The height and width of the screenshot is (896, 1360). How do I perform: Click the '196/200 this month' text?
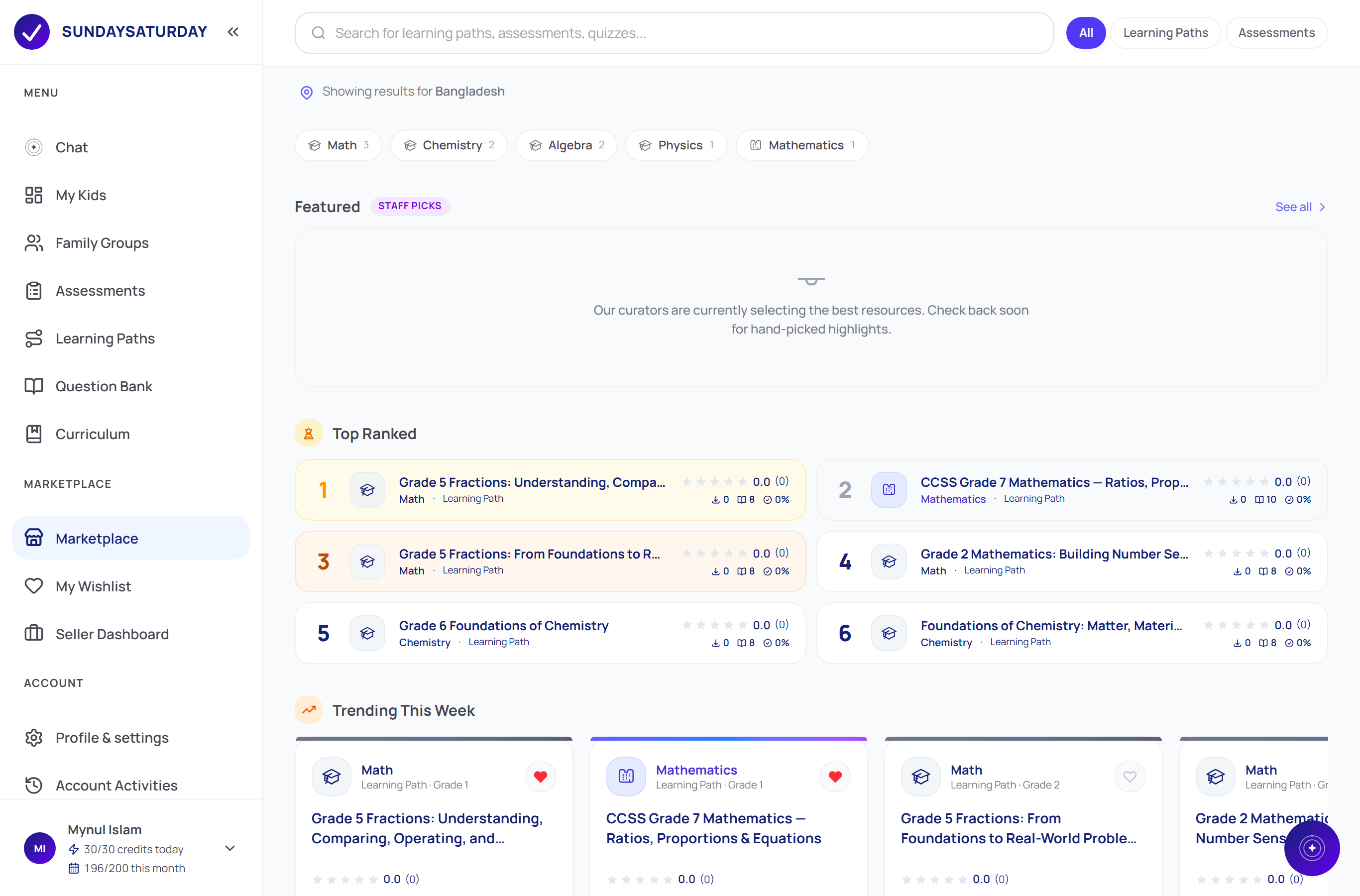coord(135,869)
